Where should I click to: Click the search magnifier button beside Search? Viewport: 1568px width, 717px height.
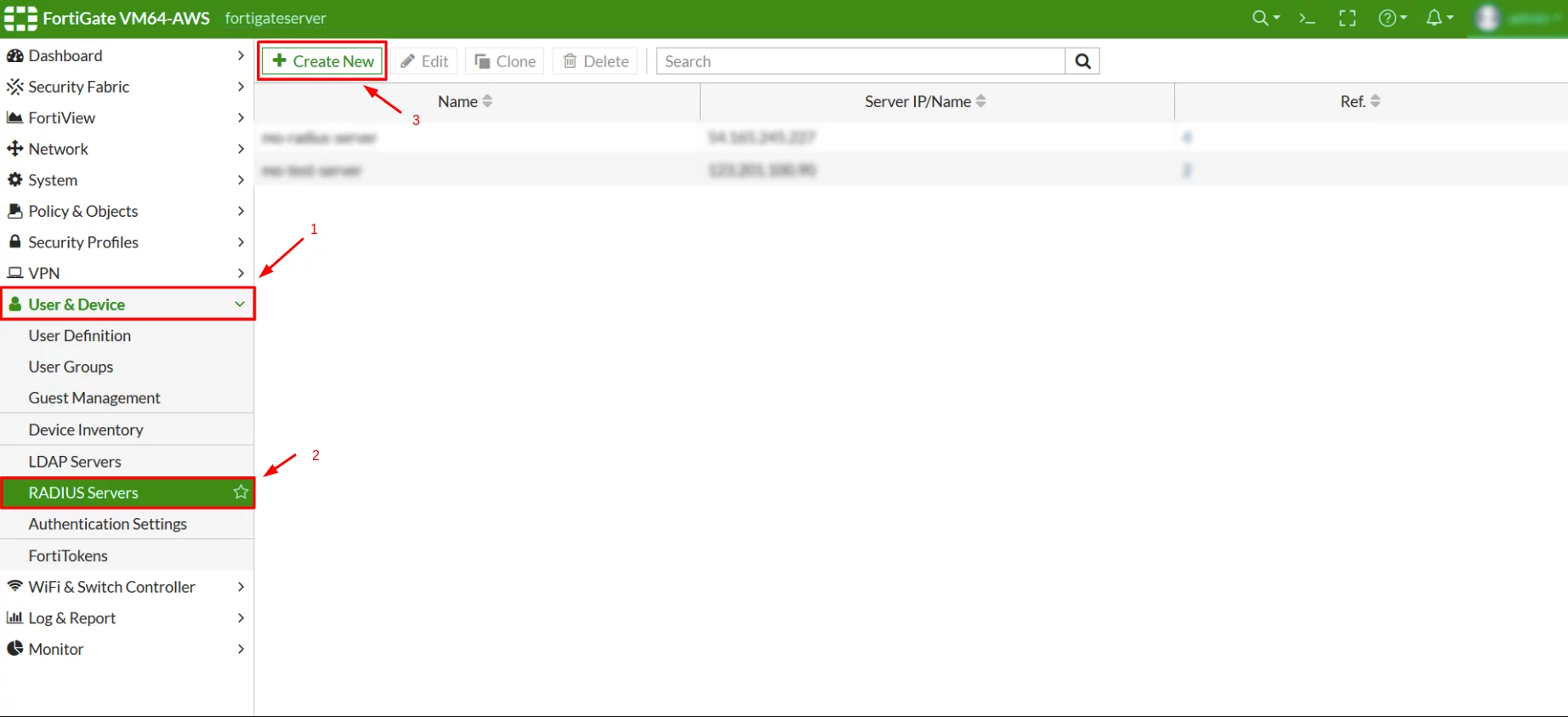click(1082, 61)
